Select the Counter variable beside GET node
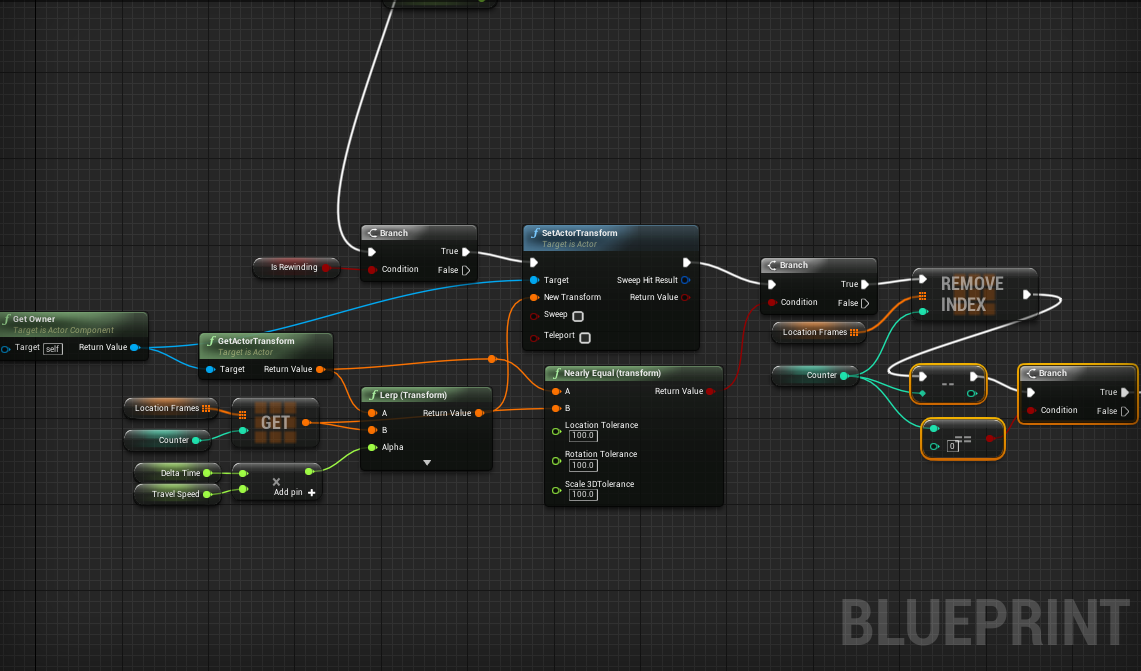1141x671 pixels. 167,440
